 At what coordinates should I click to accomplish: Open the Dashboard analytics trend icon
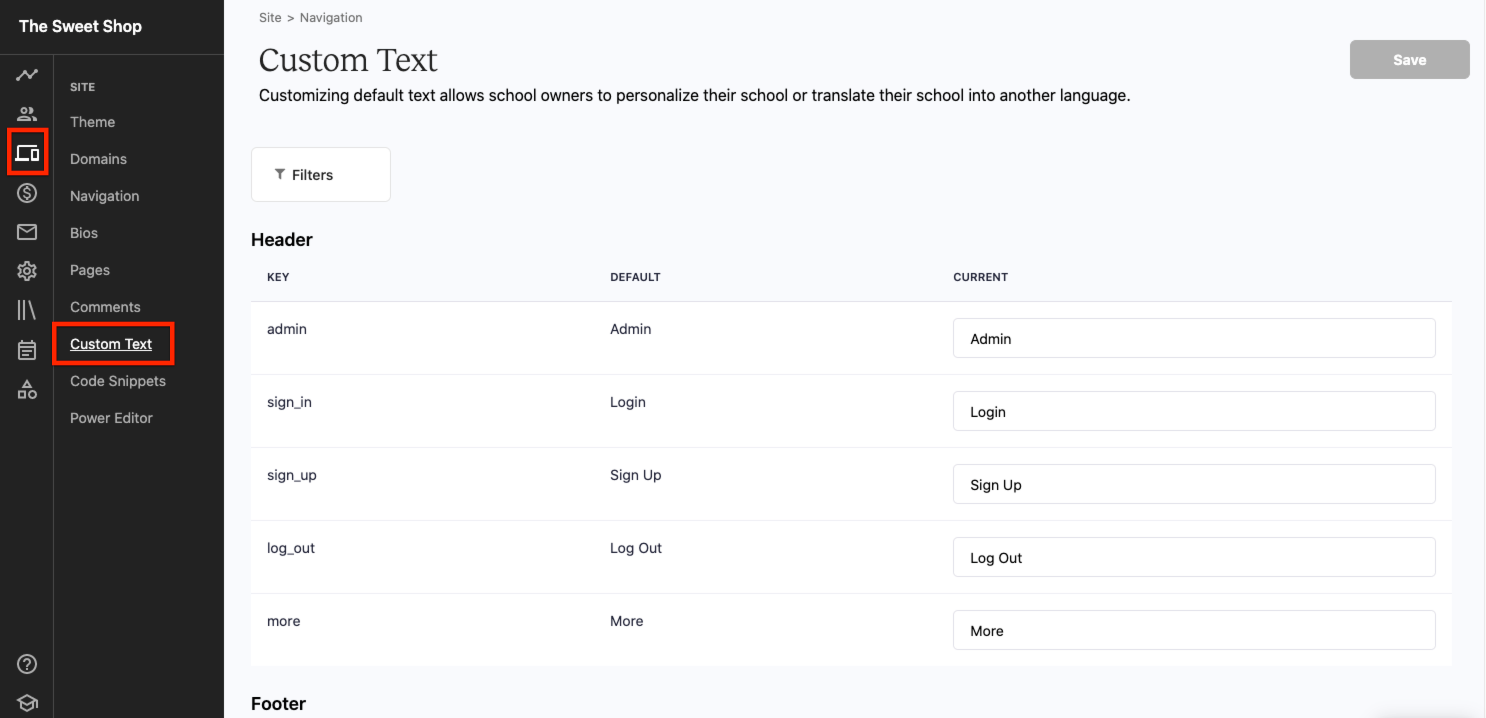coord(27,74)
